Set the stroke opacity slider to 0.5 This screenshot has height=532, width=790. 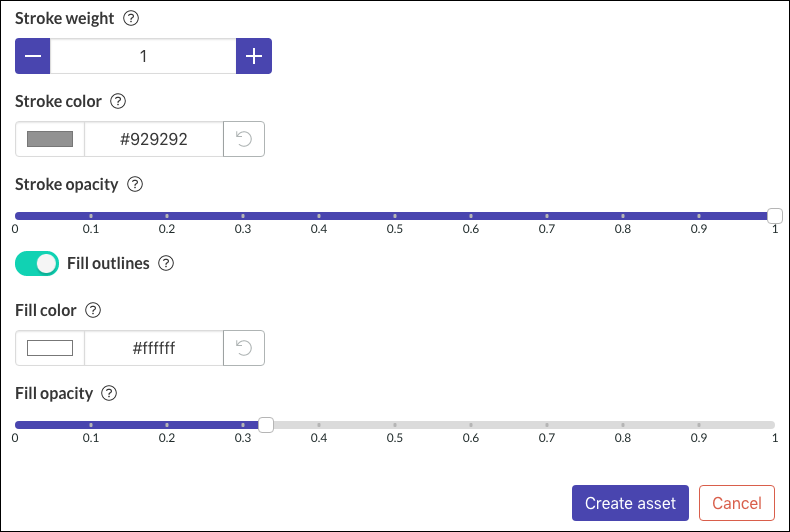tap(395, 216)
